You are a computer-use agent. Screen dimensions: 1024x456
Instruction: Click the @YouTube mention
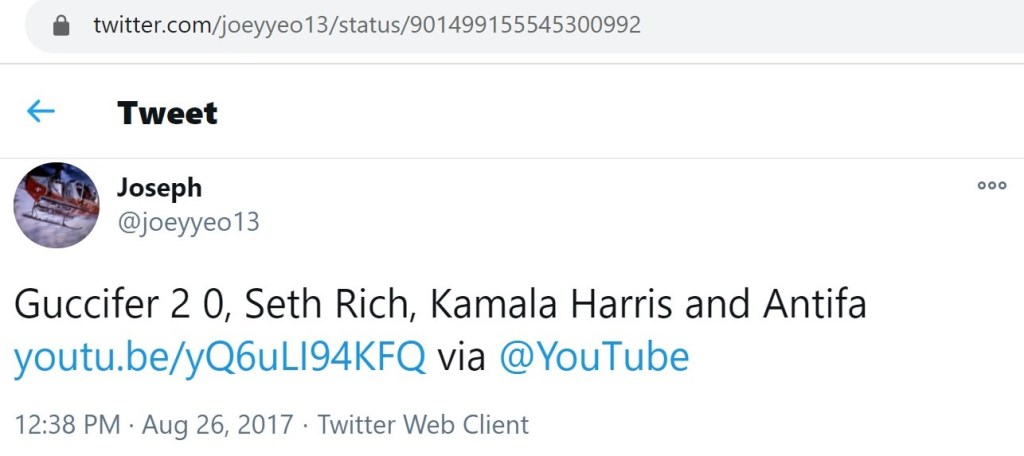click(594, 357)
